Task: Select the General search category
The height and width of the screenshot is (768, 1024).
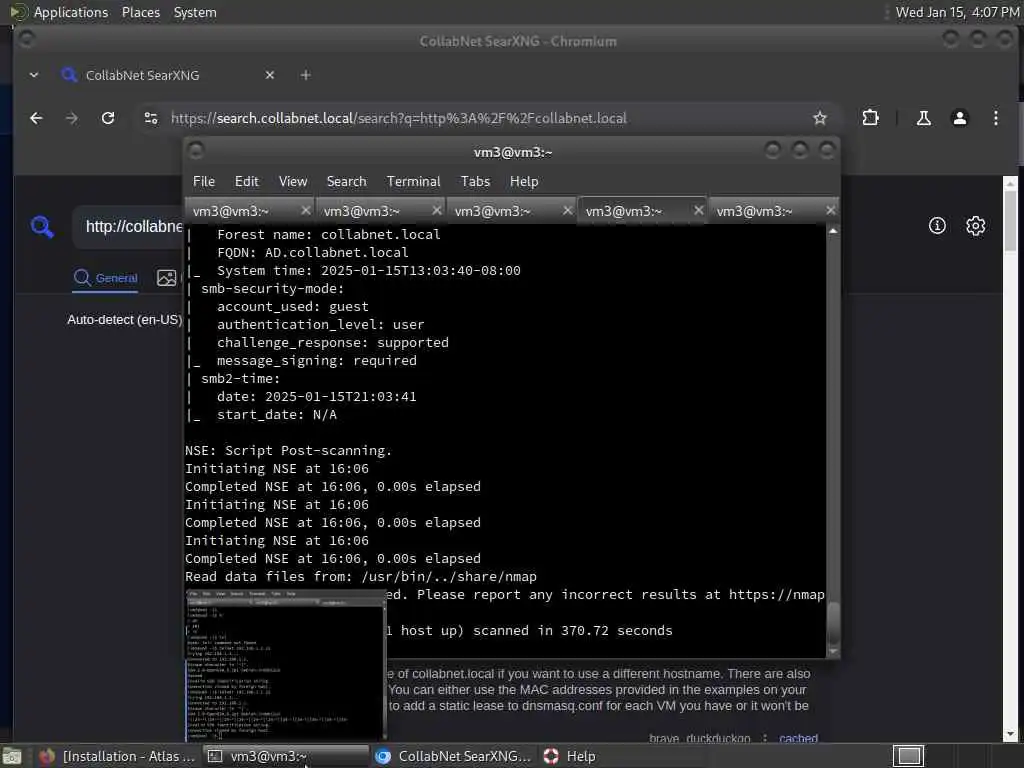Action: click(x=106, y=278)
